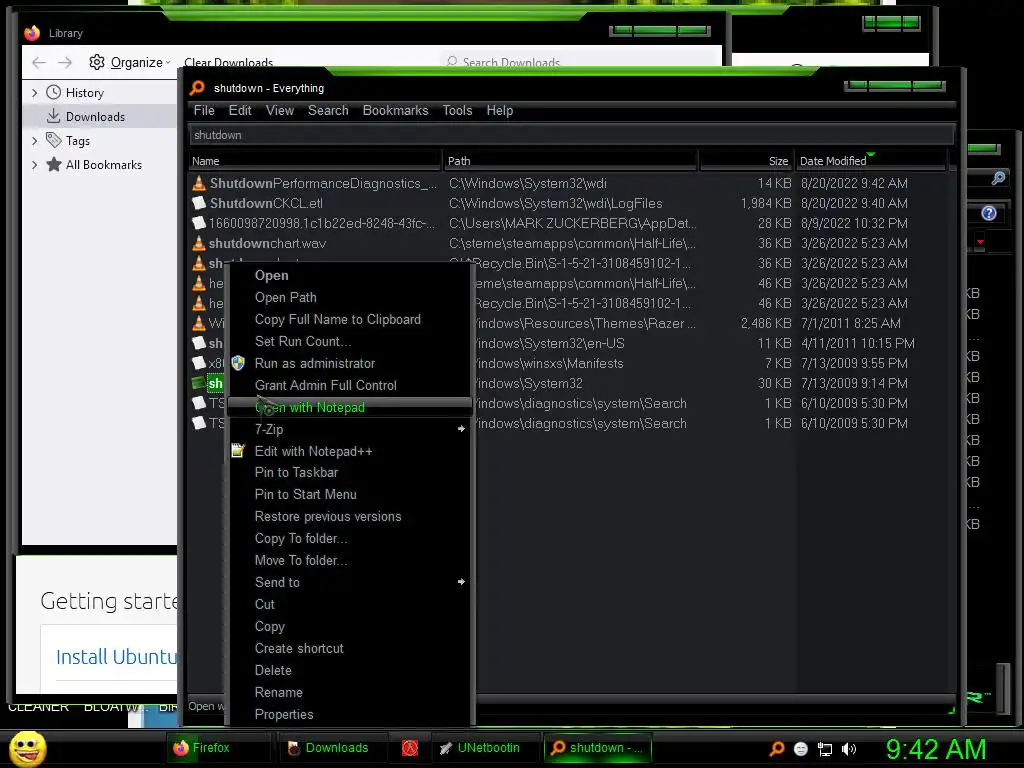Image resolution: width=1024 pixels, height=768 pixels.
Task: Choose Set Run Count...
Action: (x=349, y=342)
